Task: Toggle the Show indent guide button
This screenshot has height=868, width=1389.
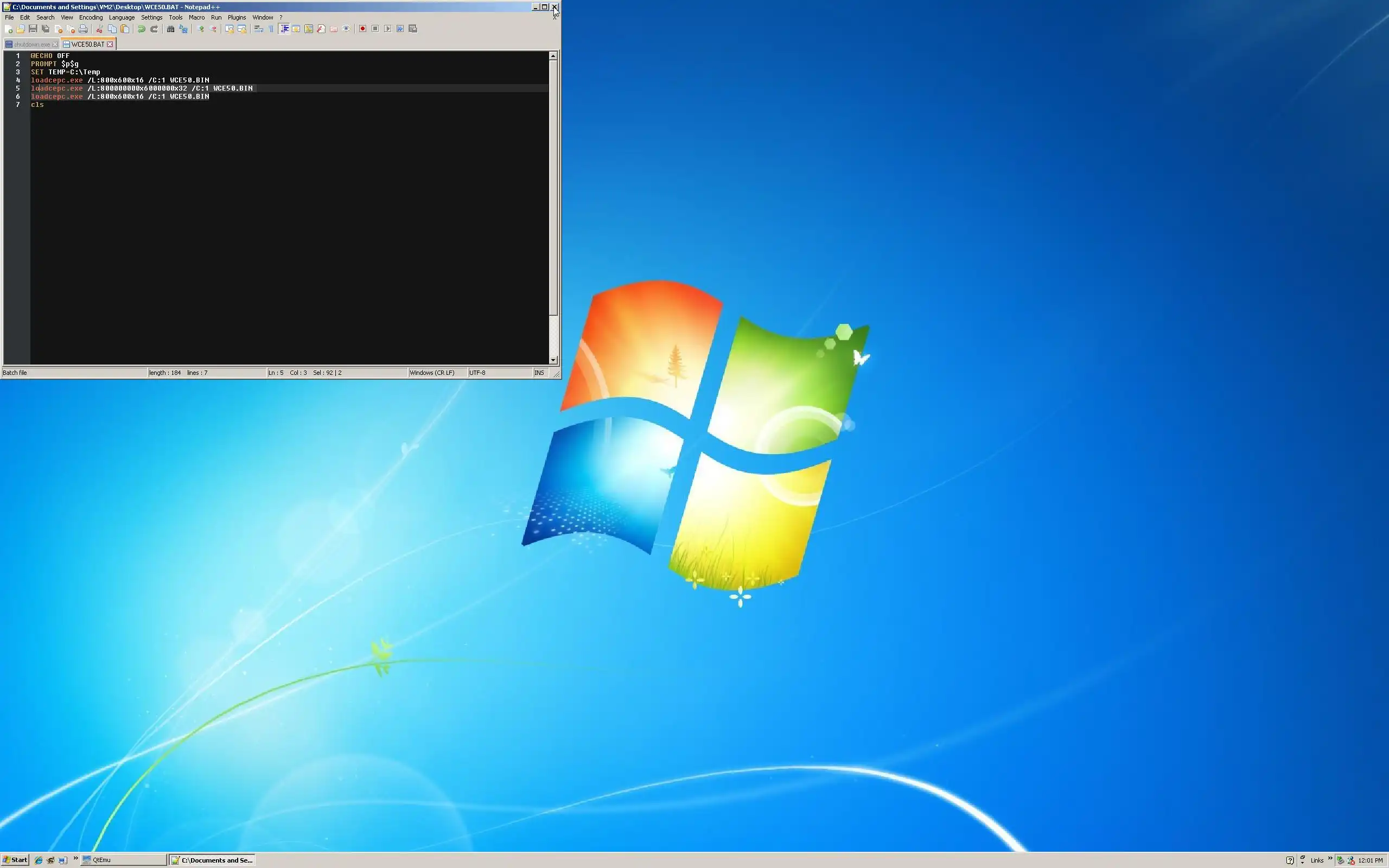Action: click(x=284, y=29)
